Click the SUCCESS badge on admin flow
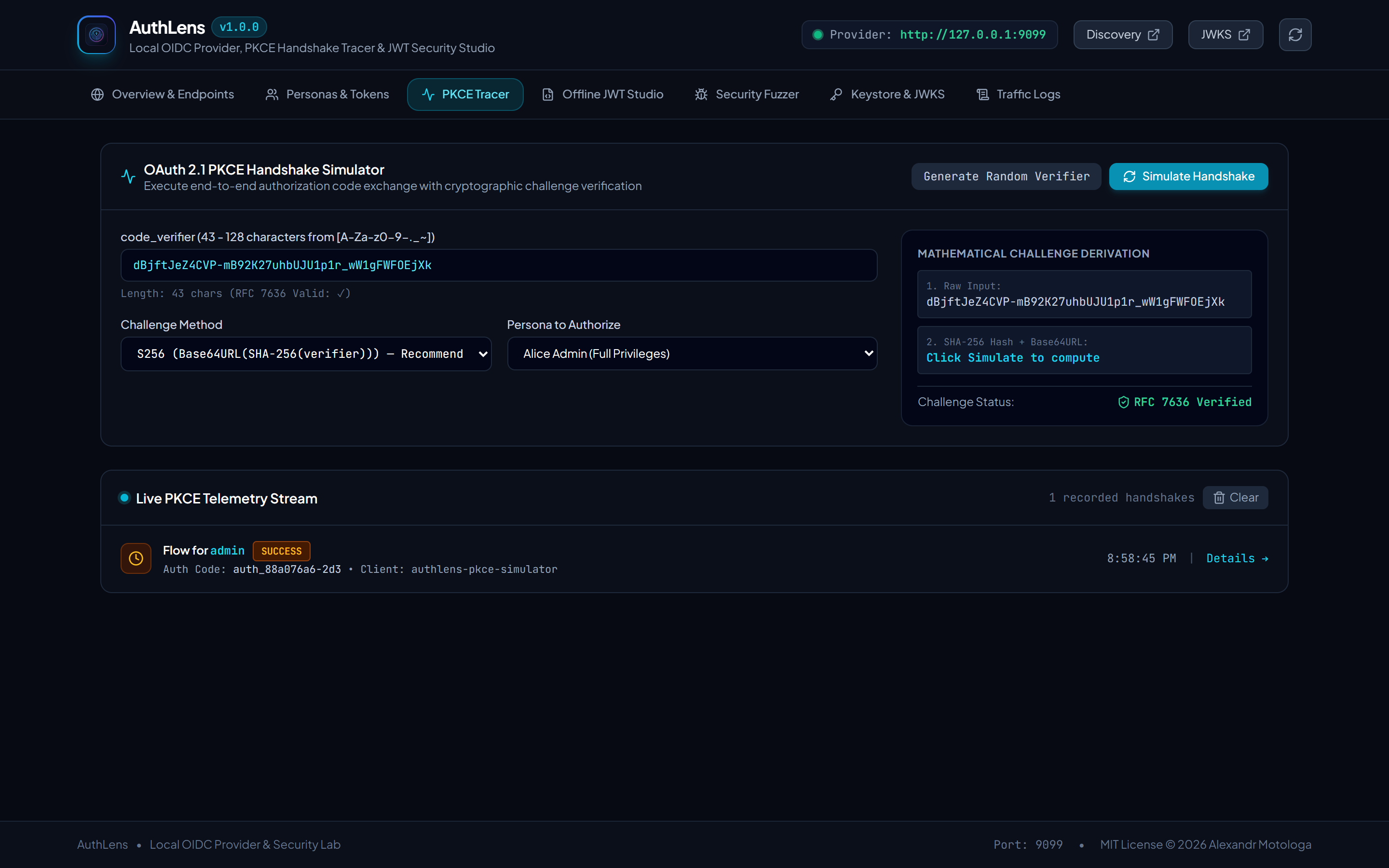The width and height of the screenshot is (1389, 868). point(281,551)
